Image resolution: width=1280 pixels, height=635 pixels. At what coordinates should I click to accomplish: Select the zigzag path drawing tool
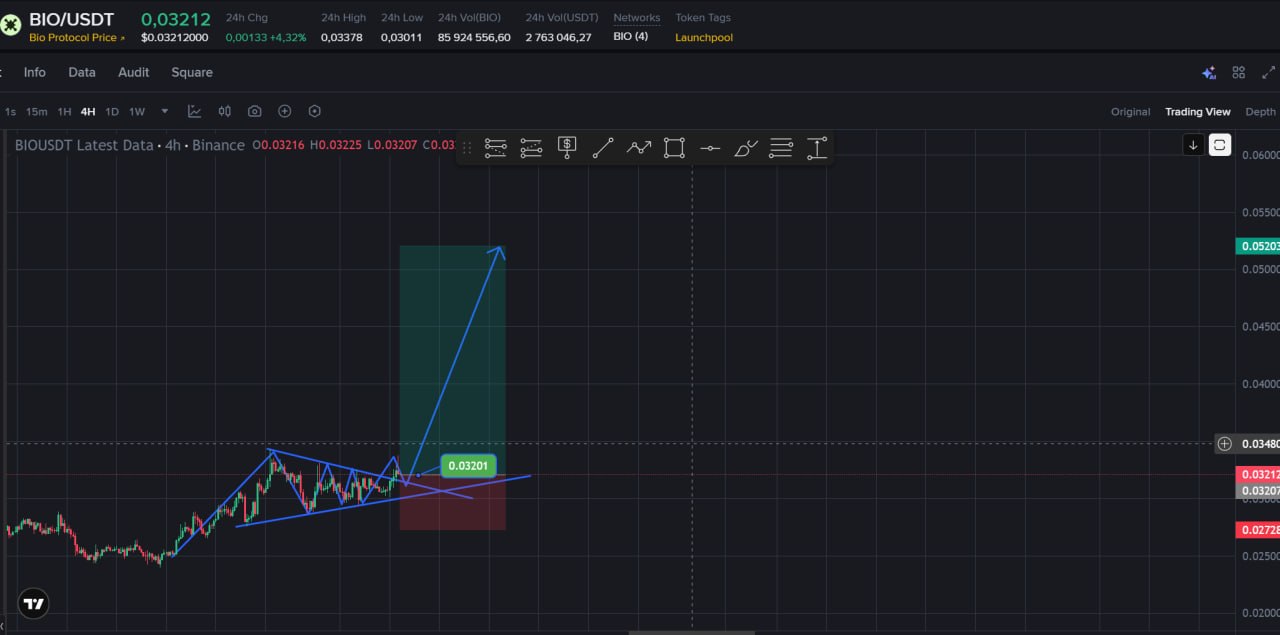(639, 148)
